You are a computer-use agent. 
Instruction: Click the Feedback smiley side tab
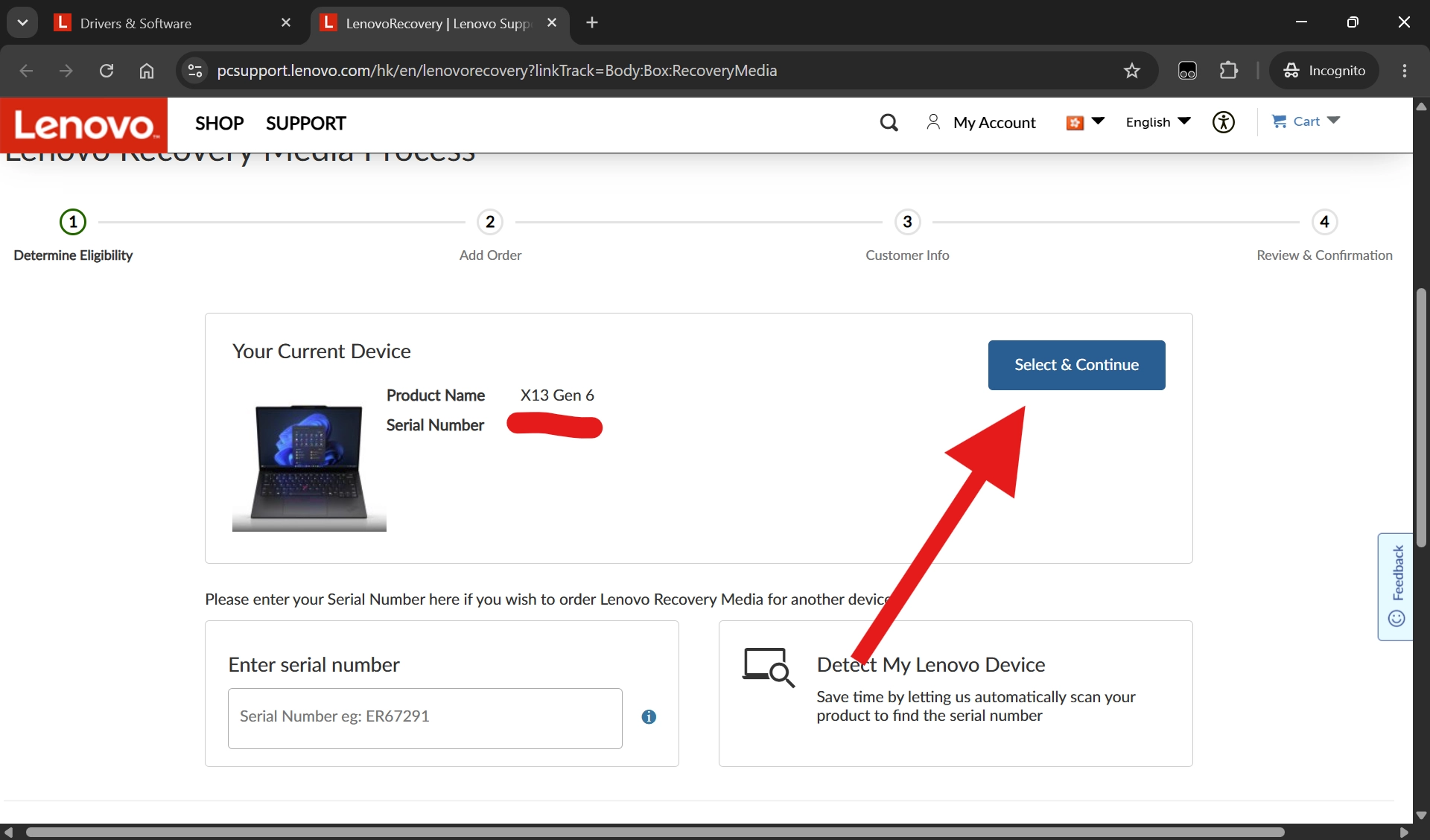pos(1396,587)
